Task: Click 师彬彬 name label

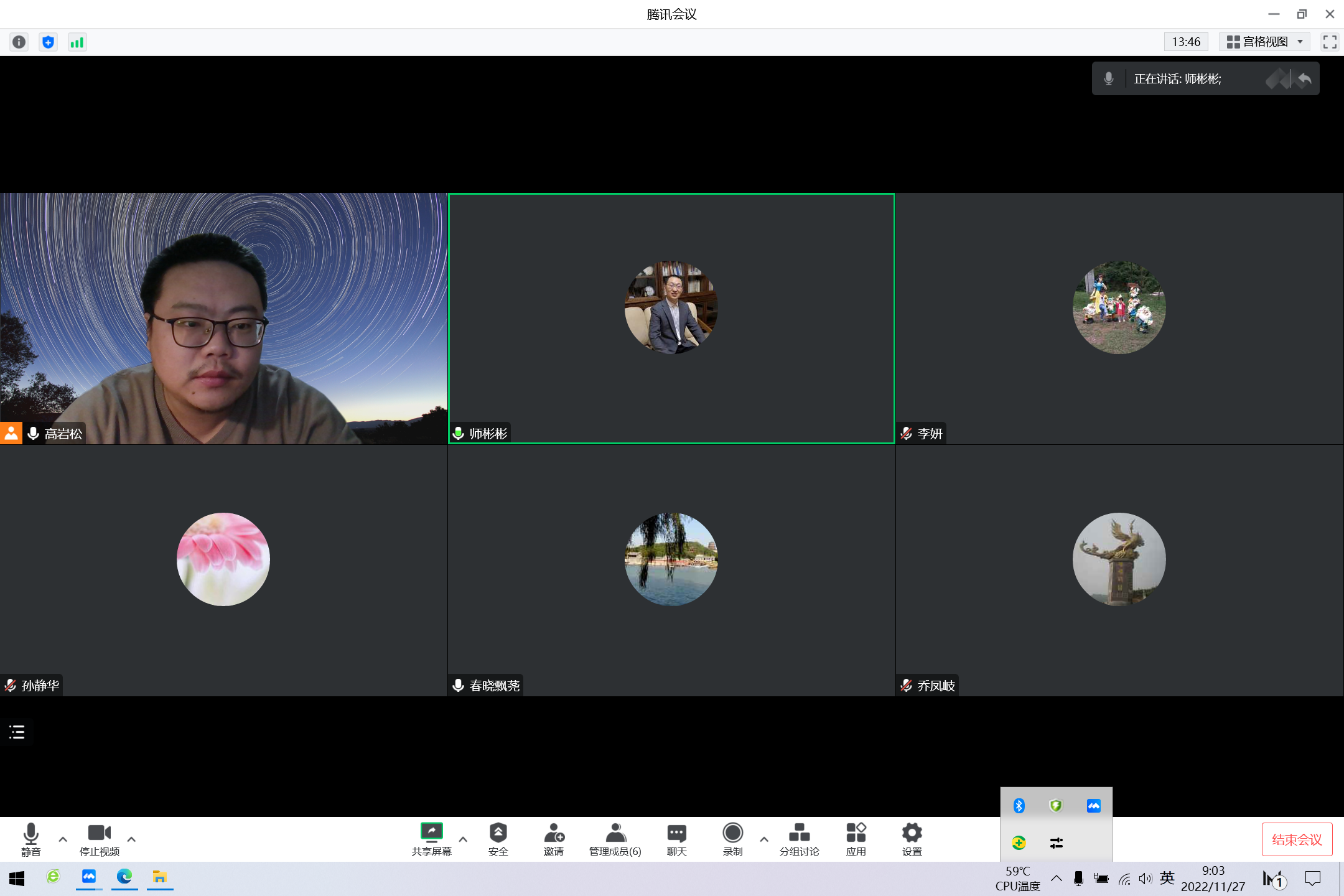Action: tap(488, 434)
